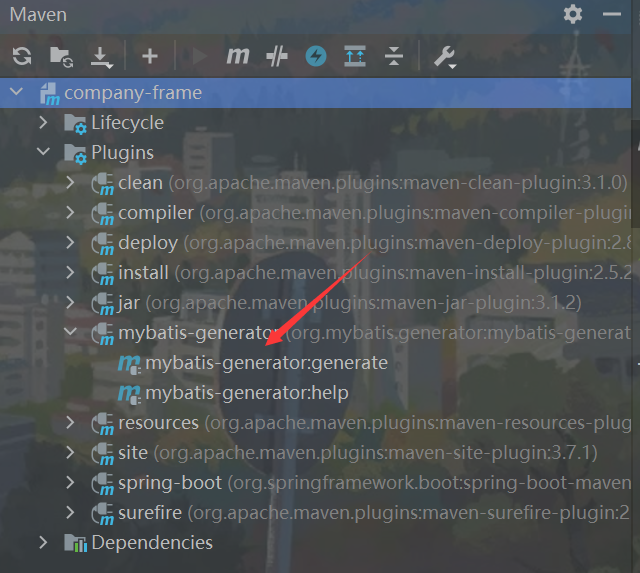Click the company-frame Maven module icon
This screenshot has height=573, width=640.
50,94
